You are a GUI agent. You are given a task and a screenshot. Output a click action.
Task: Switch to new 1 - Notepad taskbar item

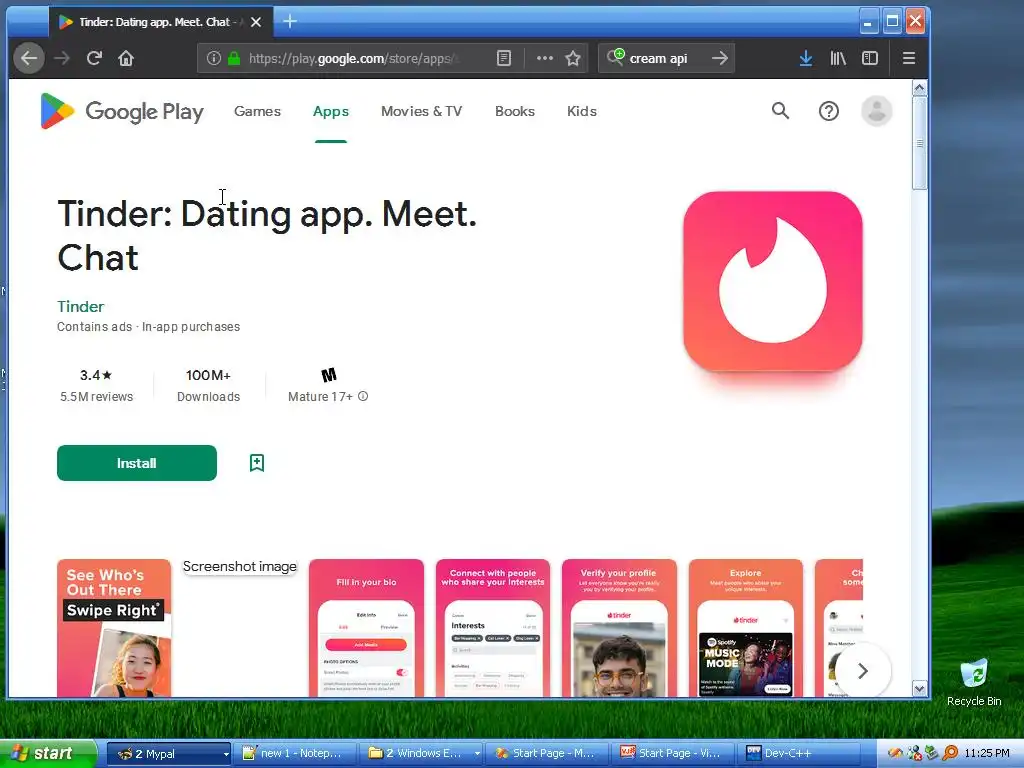click(x=297, y=754)
